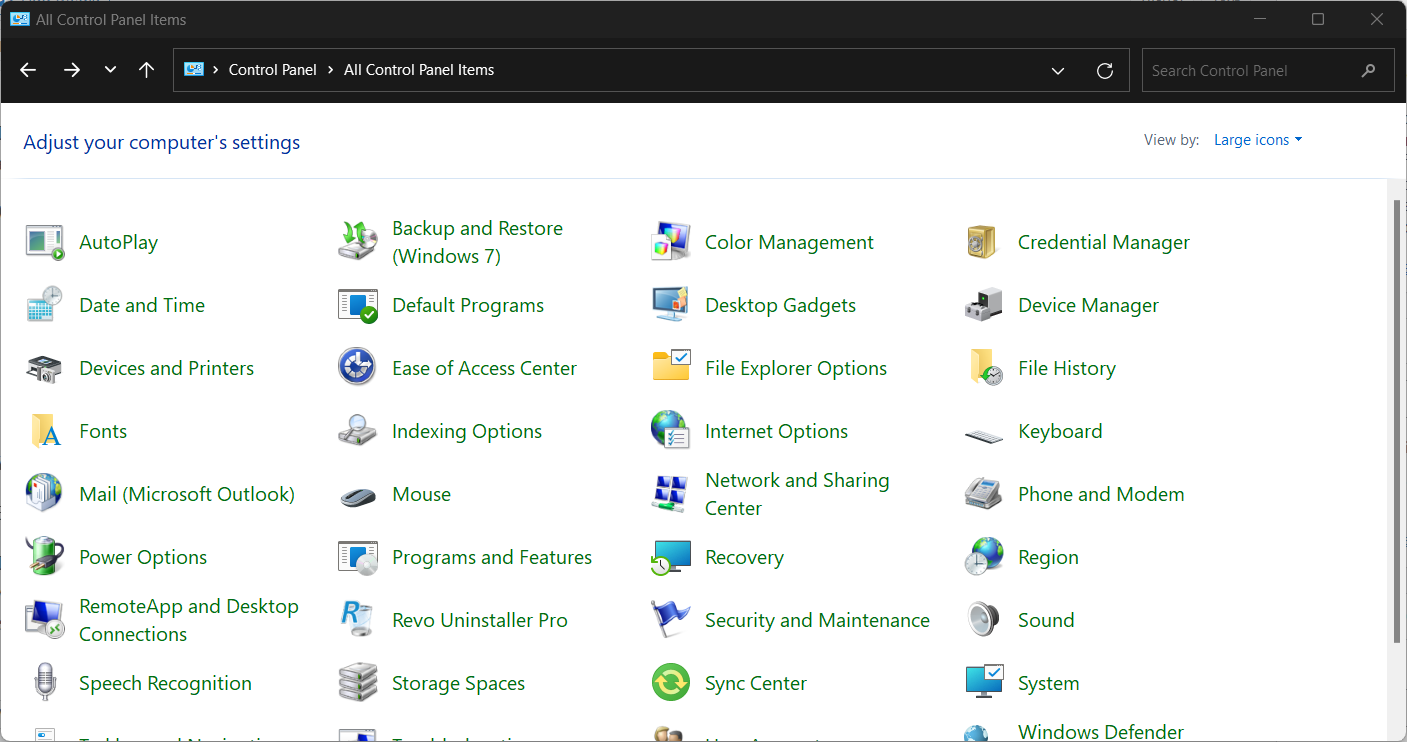Expand the chevron after the address bar icon

tap(215, 70)
